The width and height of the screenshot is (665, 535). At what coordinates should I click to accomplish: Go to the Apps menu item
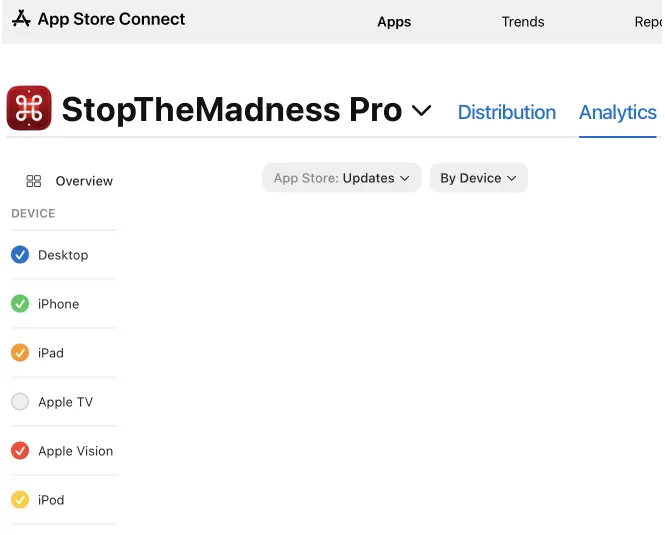[x=394, y=22]
